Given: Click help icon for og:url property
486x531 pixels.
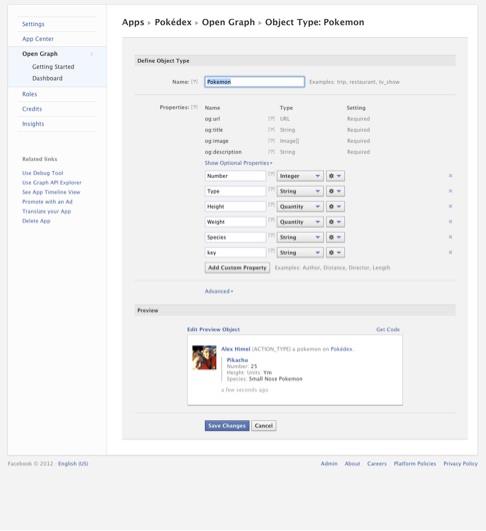Looking at the screenshot, I should pos(271,119).
